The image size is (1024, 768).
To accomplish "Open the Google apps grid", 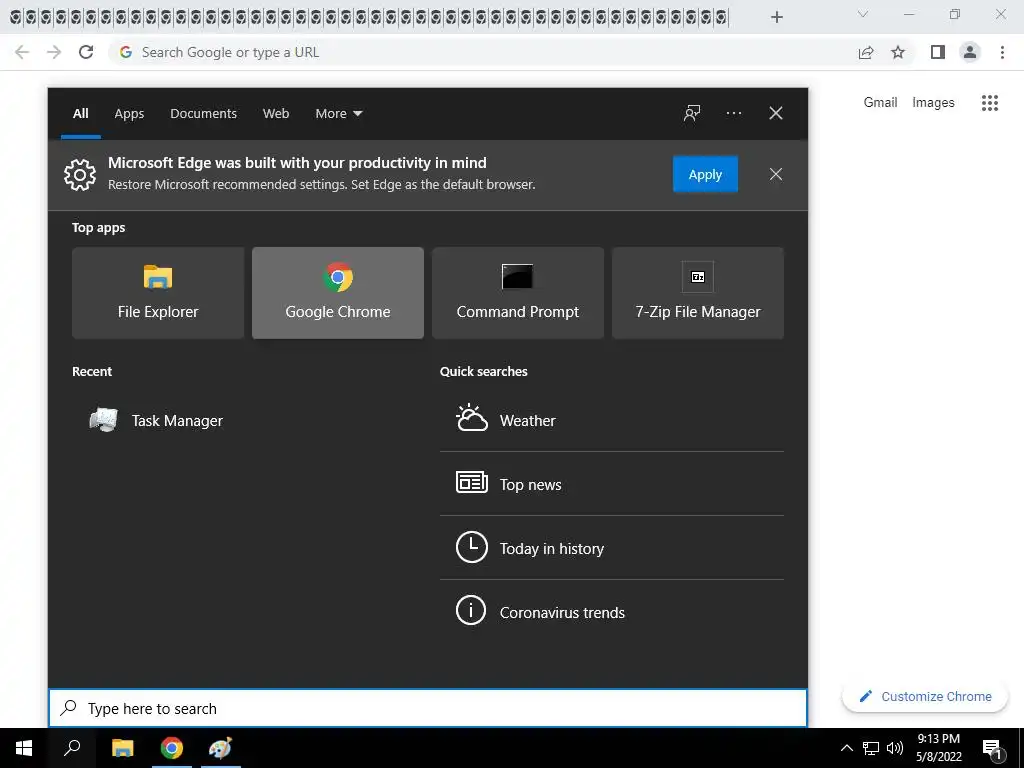I will [x=990, y=103].
